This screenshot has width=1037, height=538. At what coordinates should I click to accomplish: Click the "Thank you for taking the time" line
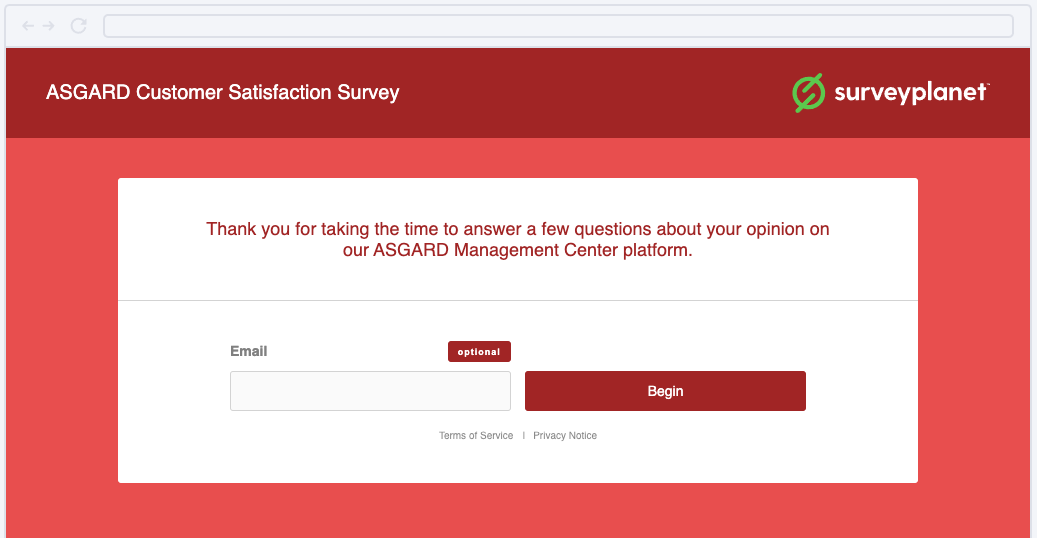click(517, 229)
